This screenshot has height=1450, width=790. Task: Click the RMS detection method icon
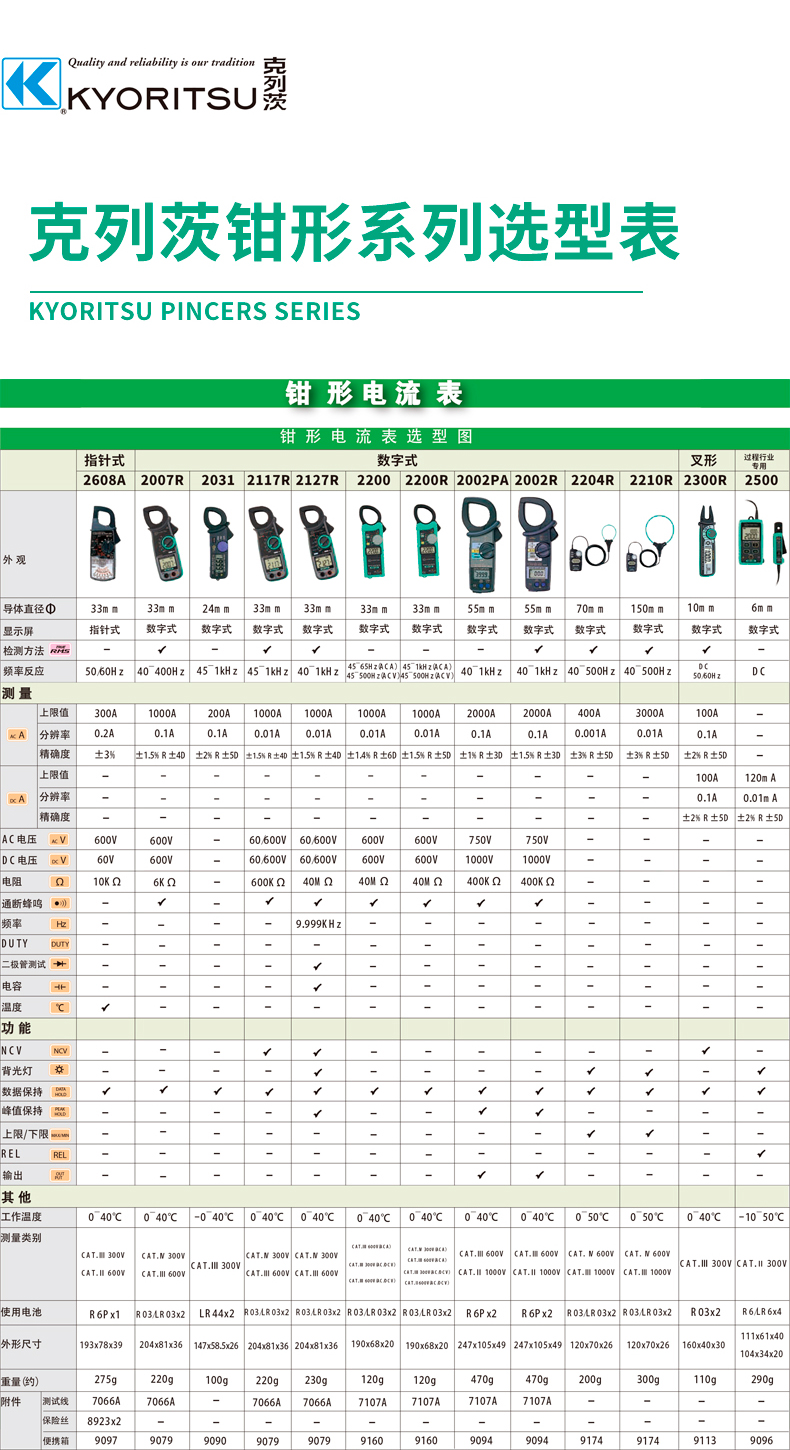point(60,650)
